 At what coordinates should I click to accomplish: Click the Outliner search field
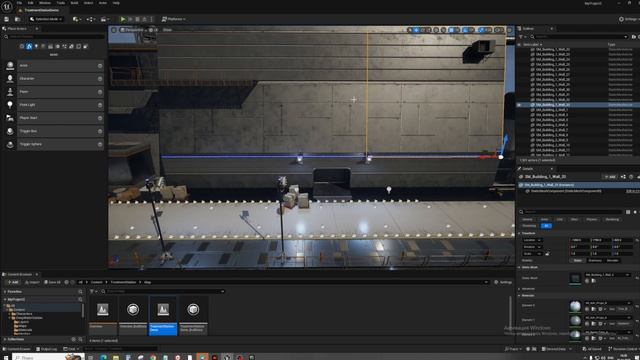(579, 37)
